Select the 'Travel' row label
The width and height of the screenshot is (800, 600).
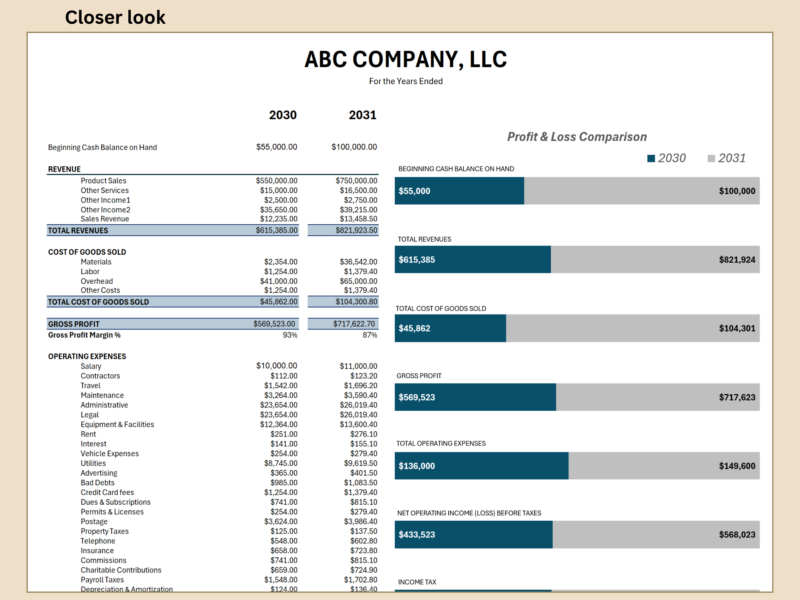(90, 386)
